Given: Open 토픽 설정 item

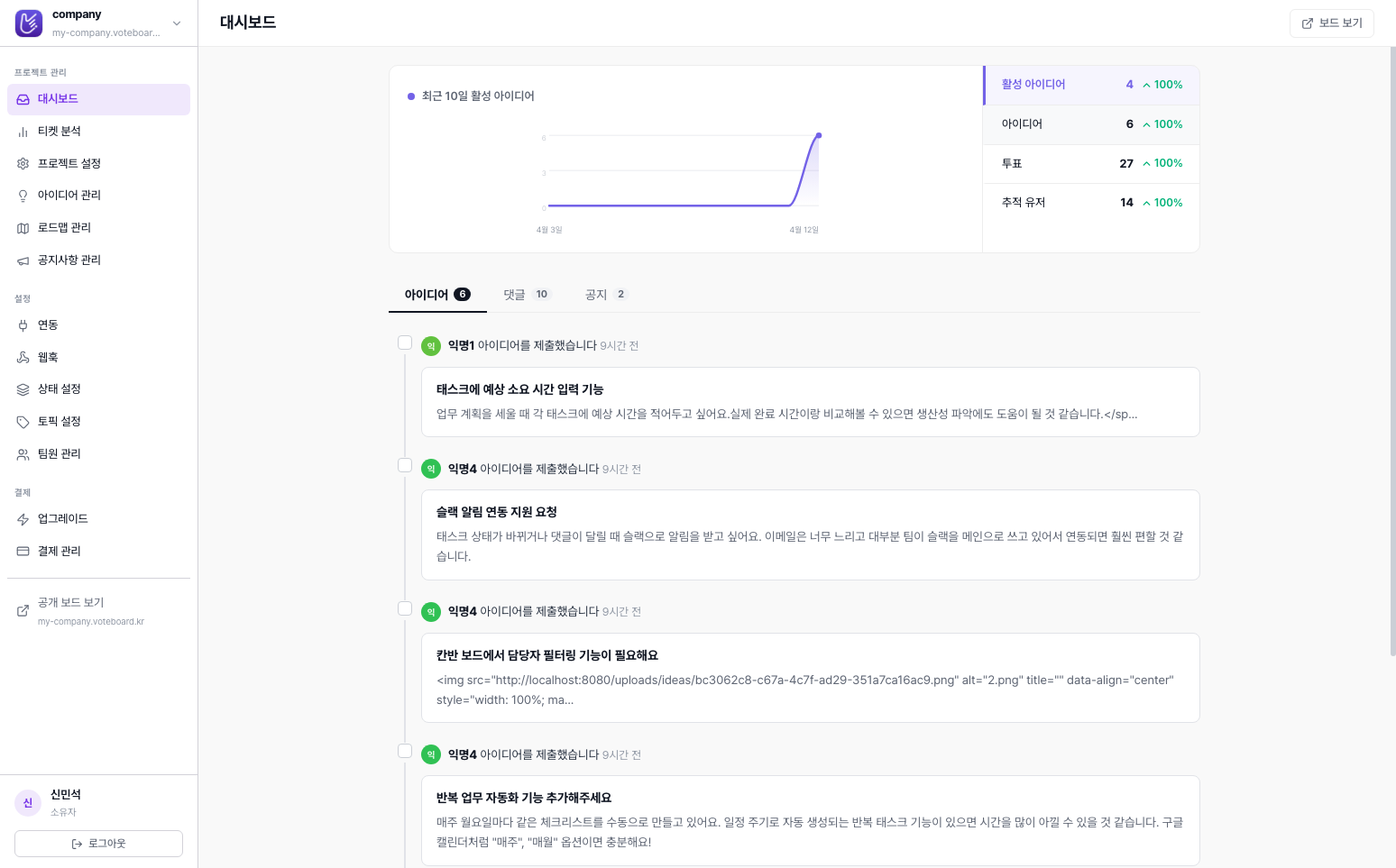Looking at the screenshot, I should pyautogui.click(x=98, y=422).
